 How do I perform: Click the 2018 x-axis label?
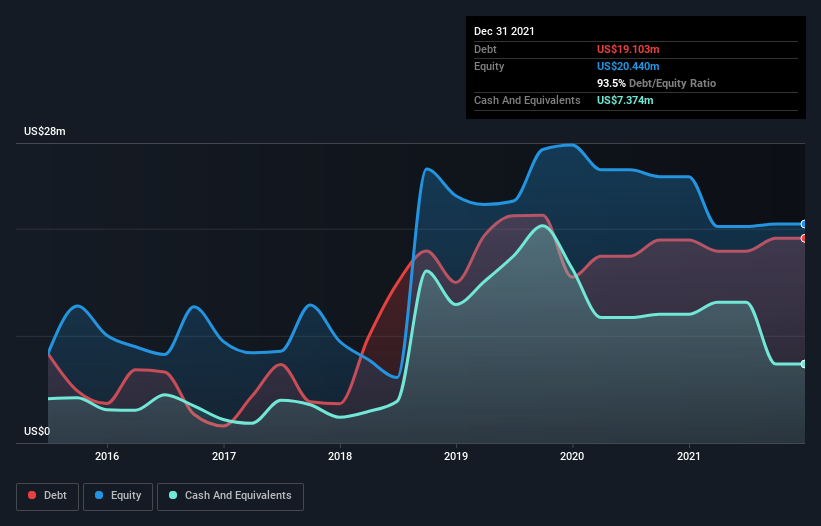tap(340, 456)
